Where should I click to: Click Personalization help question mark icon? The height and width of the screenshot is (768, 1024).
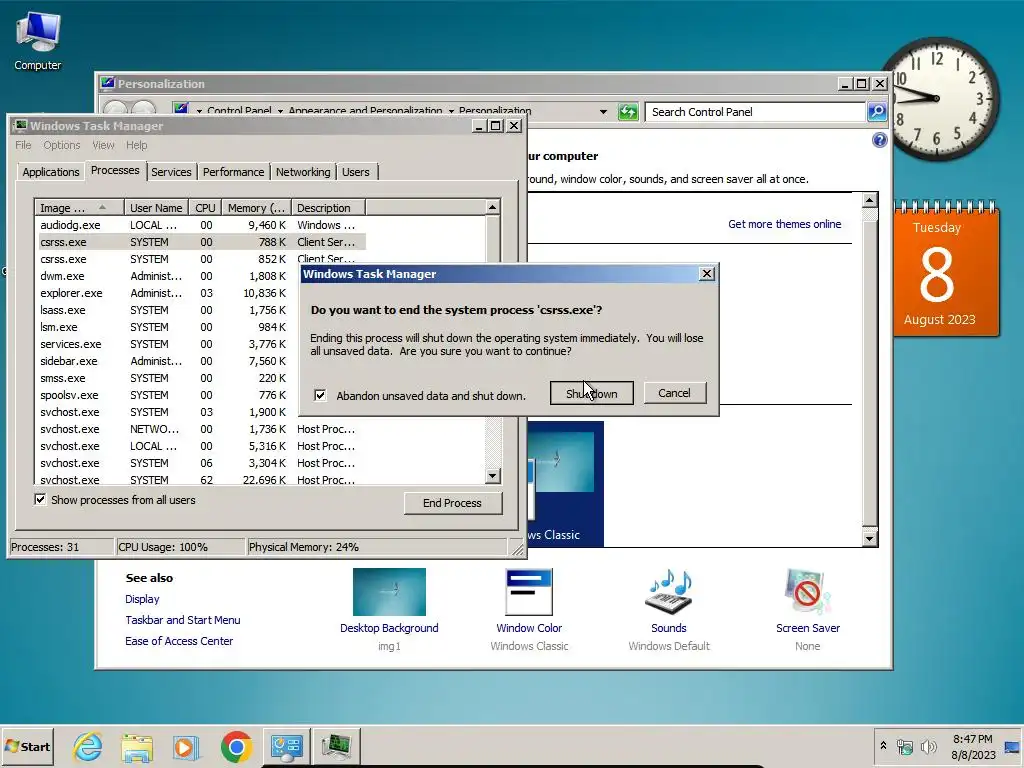(x=880, y=140)
